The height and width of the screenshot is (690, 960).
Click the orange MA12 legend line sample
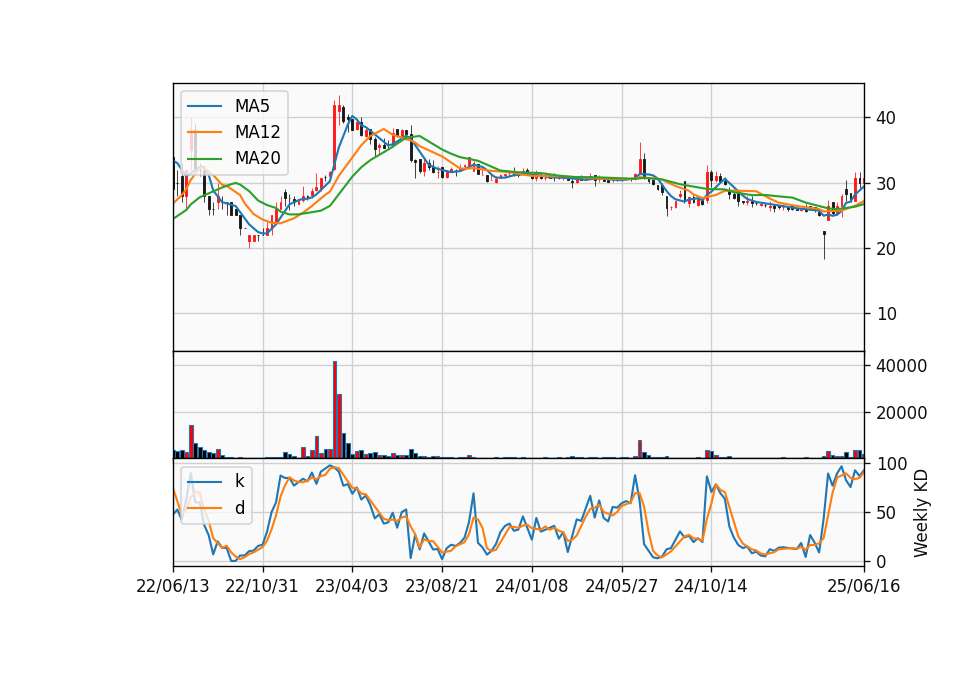[x=204, y=132]
